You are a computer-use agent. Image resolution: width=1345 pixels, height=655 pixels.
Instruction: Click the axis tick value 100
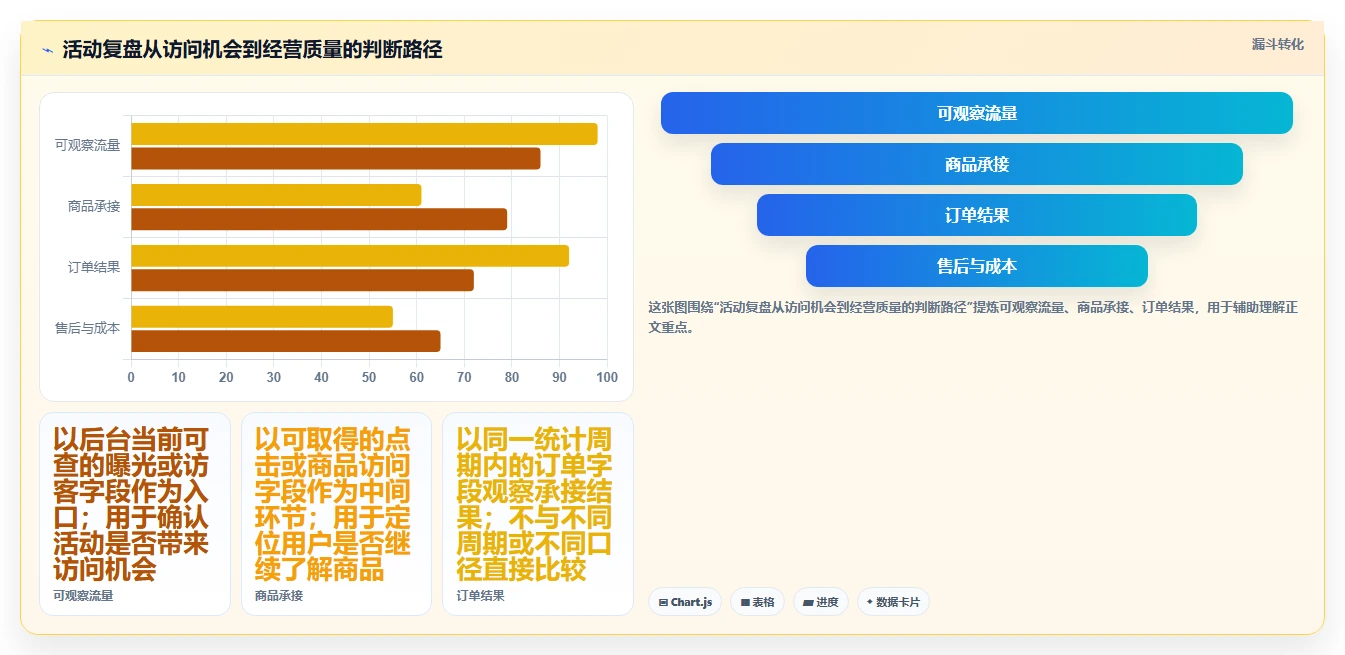tap(607, 377)
